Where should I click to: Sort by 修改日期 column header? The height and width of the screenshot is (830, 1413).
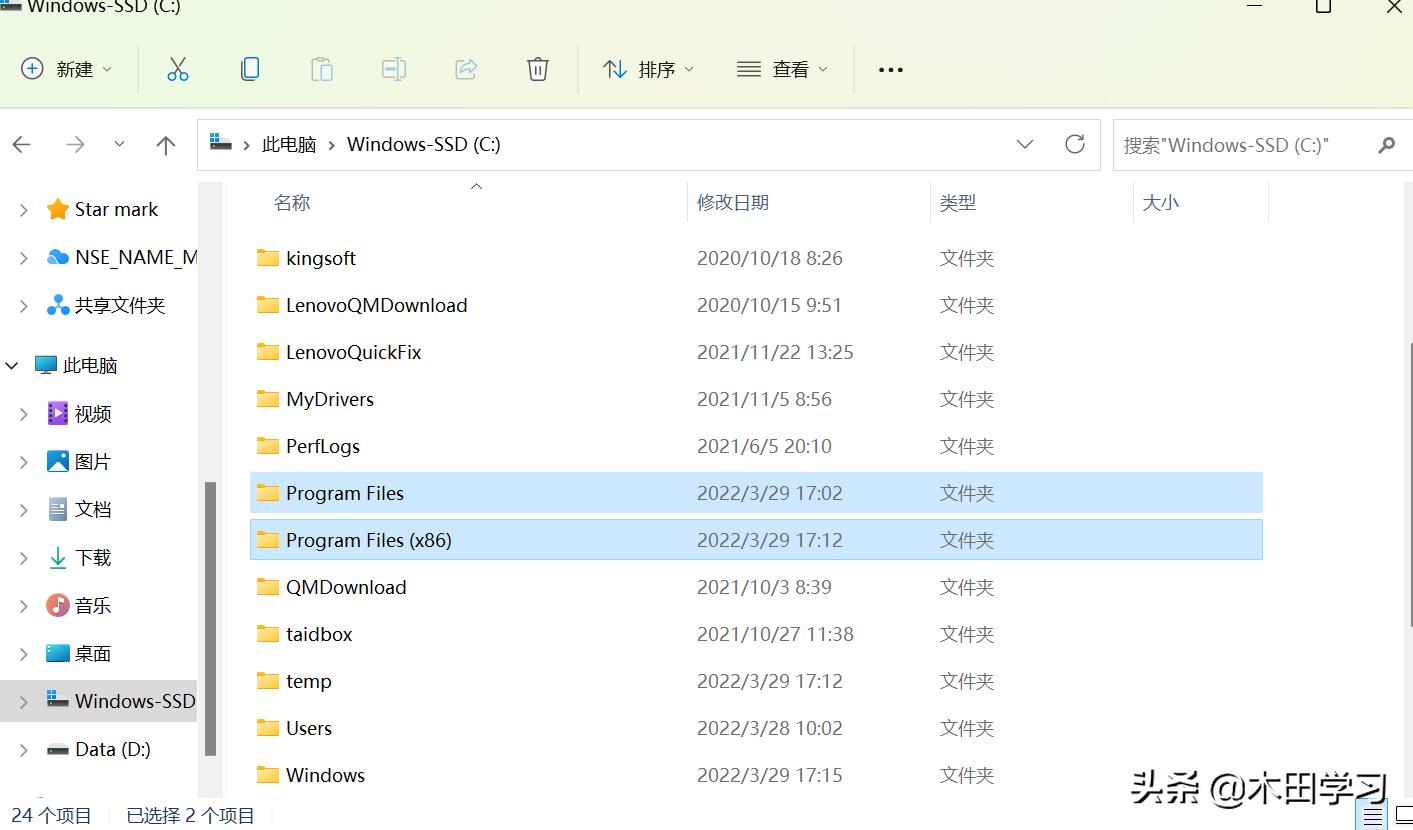[x=733, y=201]
